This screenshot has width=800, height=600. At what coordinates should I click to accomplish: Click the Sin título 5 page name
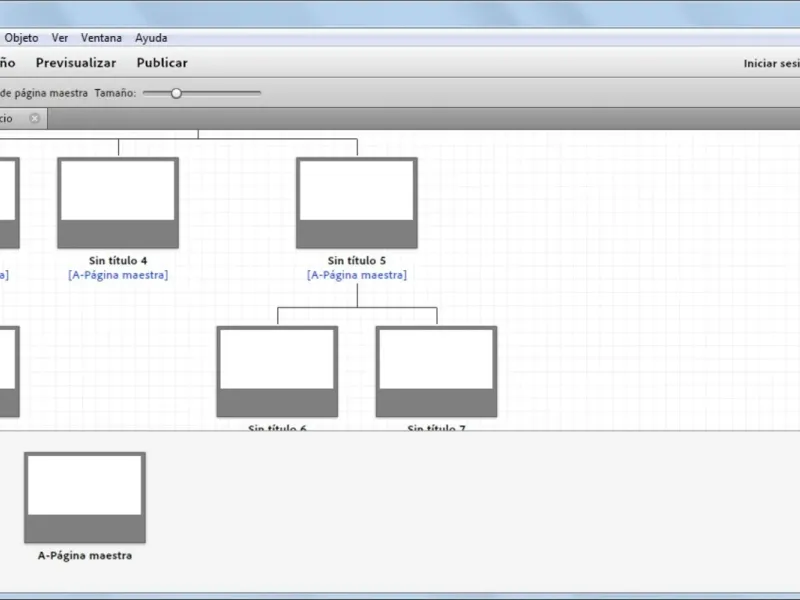357,260
